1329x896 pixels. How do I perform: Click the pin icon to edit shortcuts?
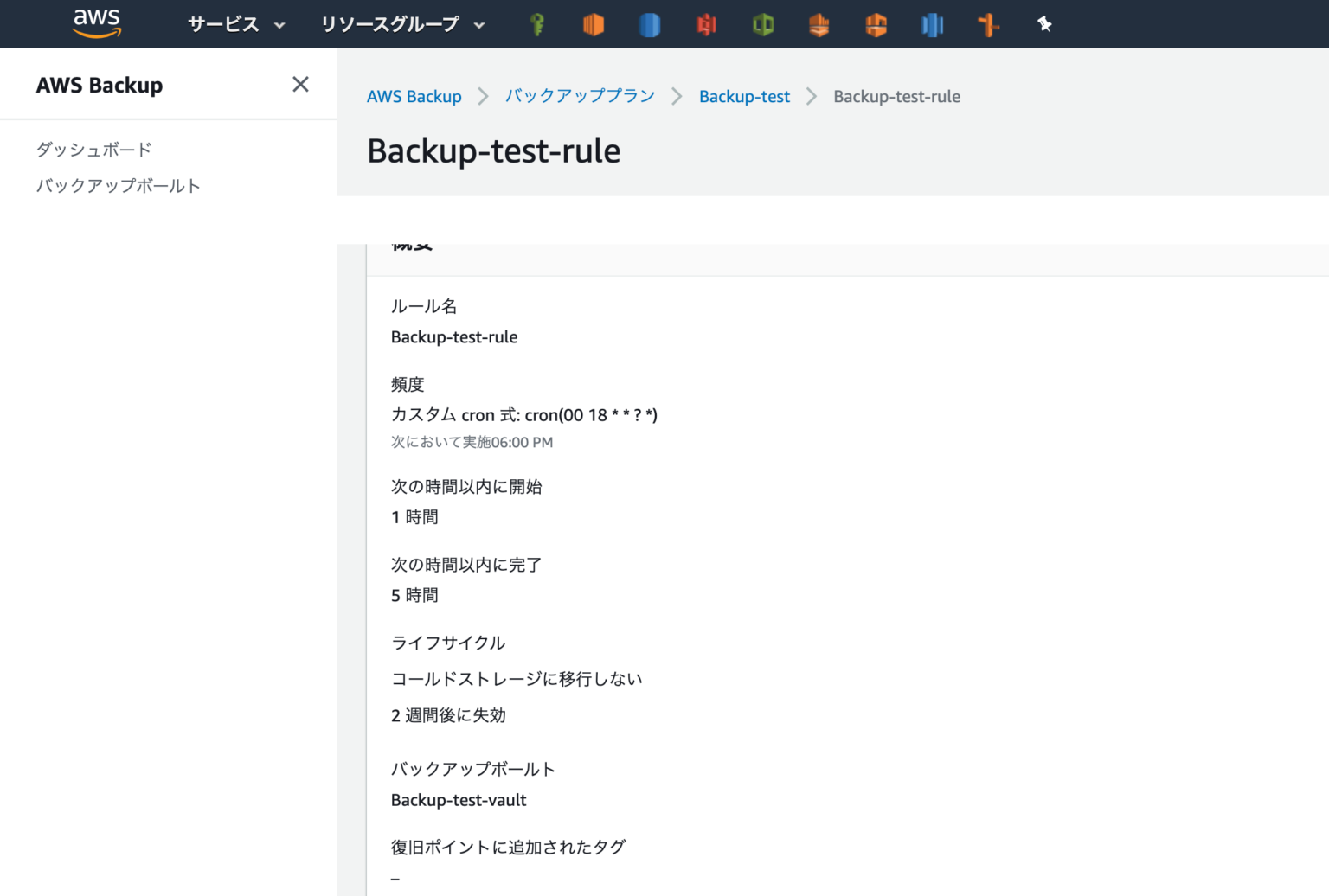[1044, 23]
